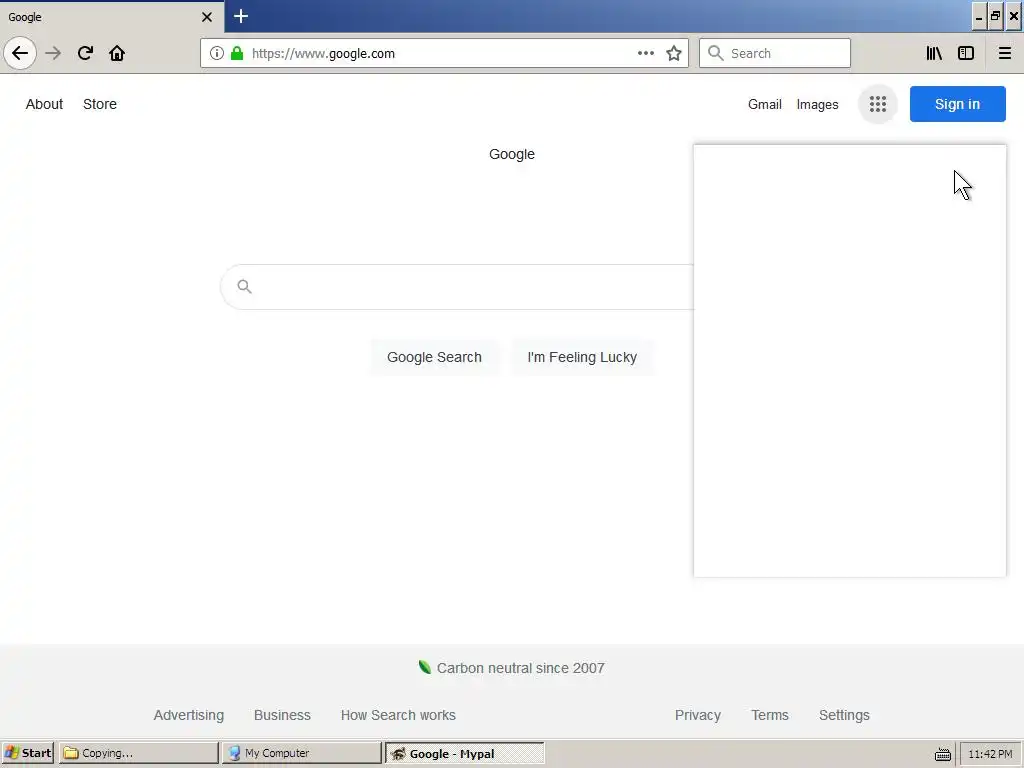Viewport: 1024px width, 768px height.
Task: Click the magnifier in browser search box
Action: point(716,53)
